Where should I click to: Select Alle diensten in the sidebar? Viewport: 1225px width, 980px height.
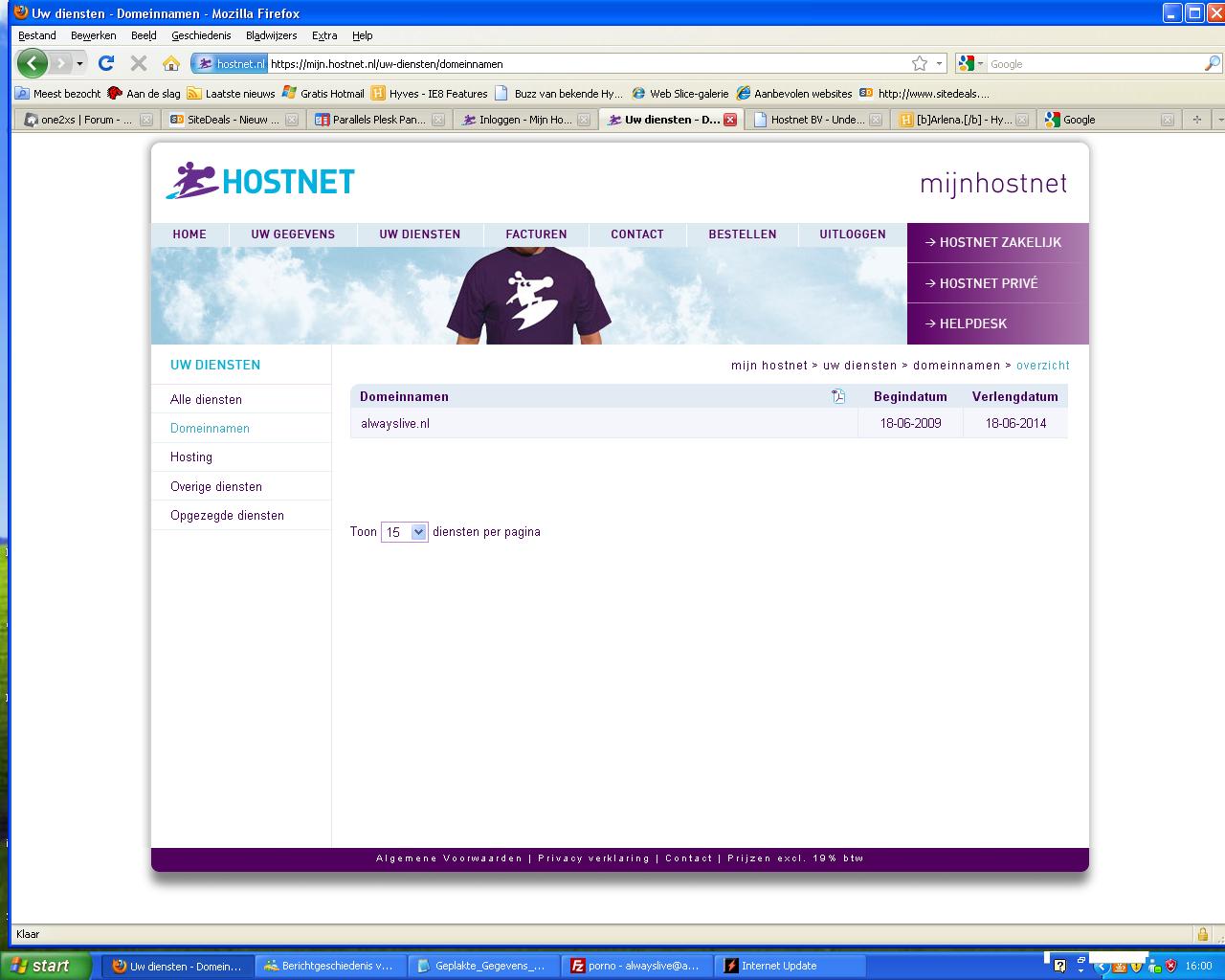[206, 399]
